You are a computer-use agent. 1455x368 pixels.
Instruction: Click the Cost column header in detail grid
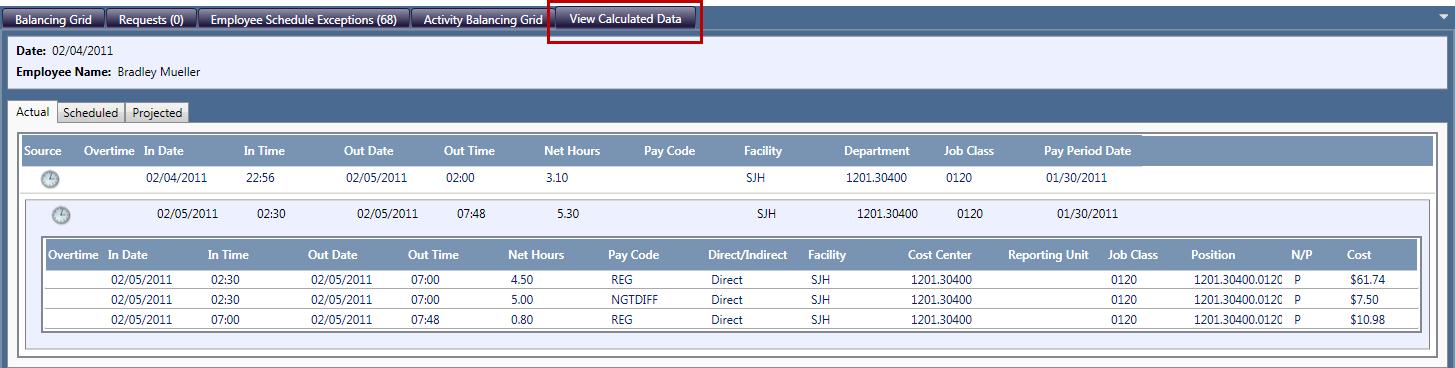click(1359, 255)
